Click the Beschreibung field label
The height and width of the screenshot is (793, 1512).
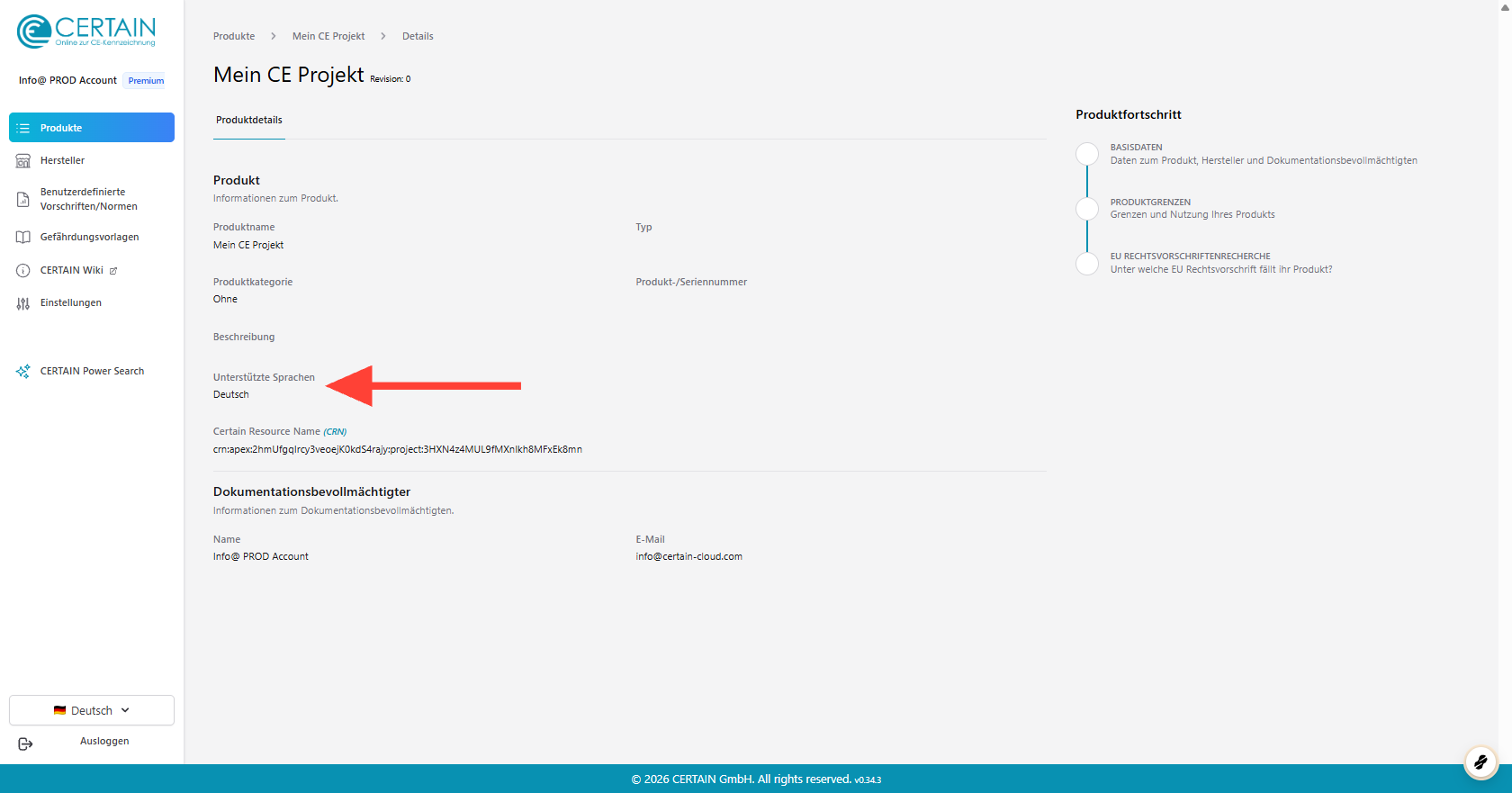pos(244,338)
